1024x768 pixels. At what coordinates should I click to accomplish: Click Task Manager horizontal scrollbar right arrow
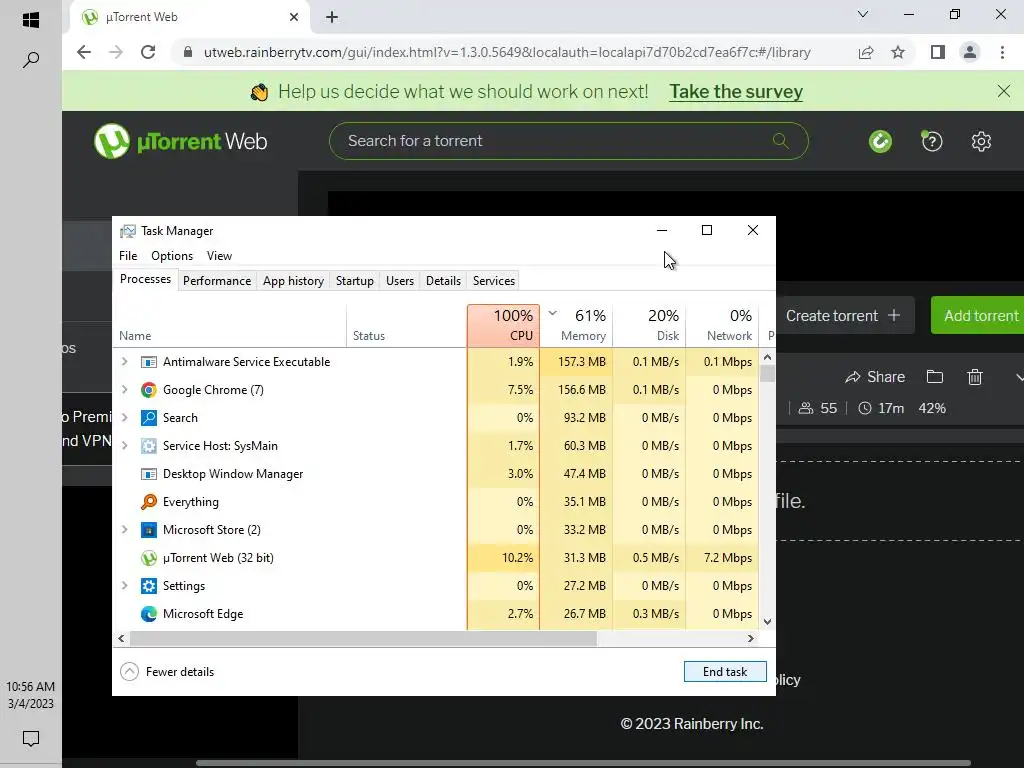[x=751, y=638]
